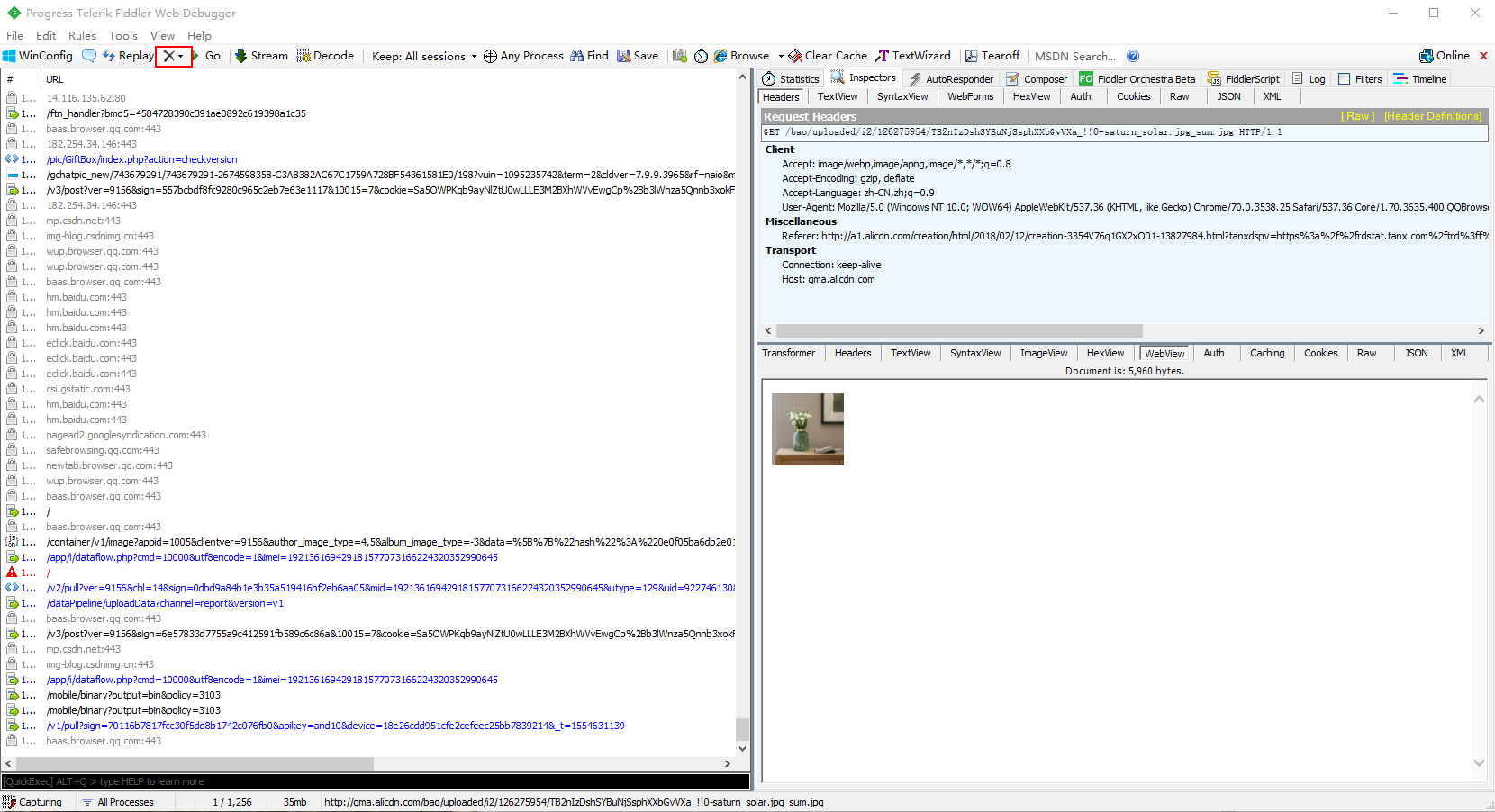
Task: Click the camera screenshot icon
Action: pos(680,56)
